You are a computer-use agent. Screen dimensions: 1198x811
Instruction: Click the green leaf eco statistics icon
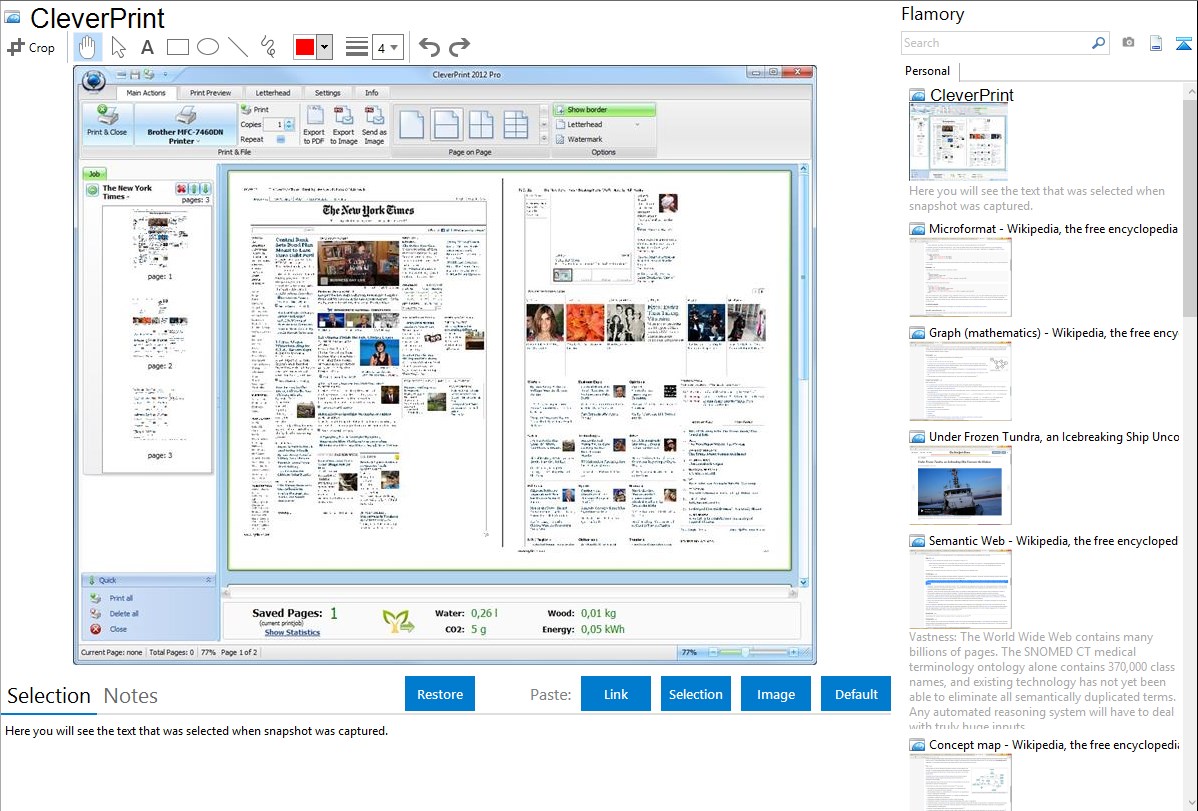[x=398, y=621]
